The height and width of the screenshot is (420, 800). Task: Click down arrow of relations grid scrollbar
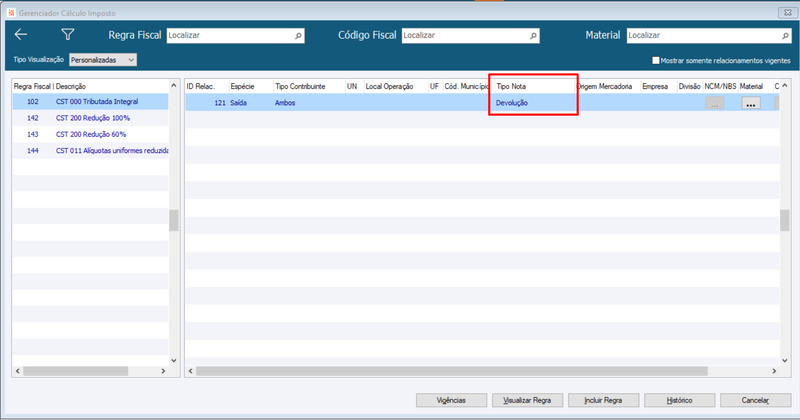coord(785,360)
